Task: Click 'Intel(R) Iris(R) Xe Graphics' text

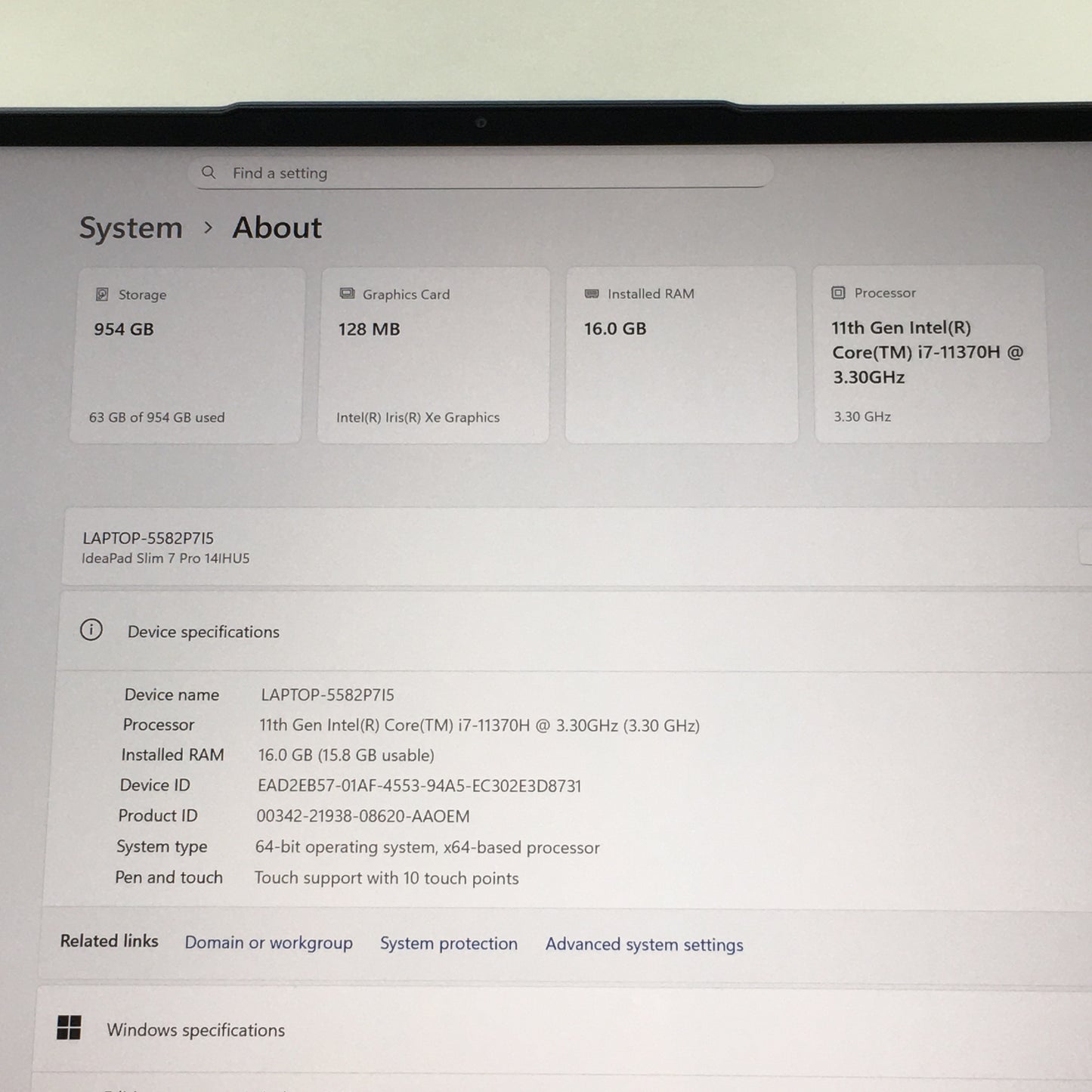Action: (x=418, y=417)
